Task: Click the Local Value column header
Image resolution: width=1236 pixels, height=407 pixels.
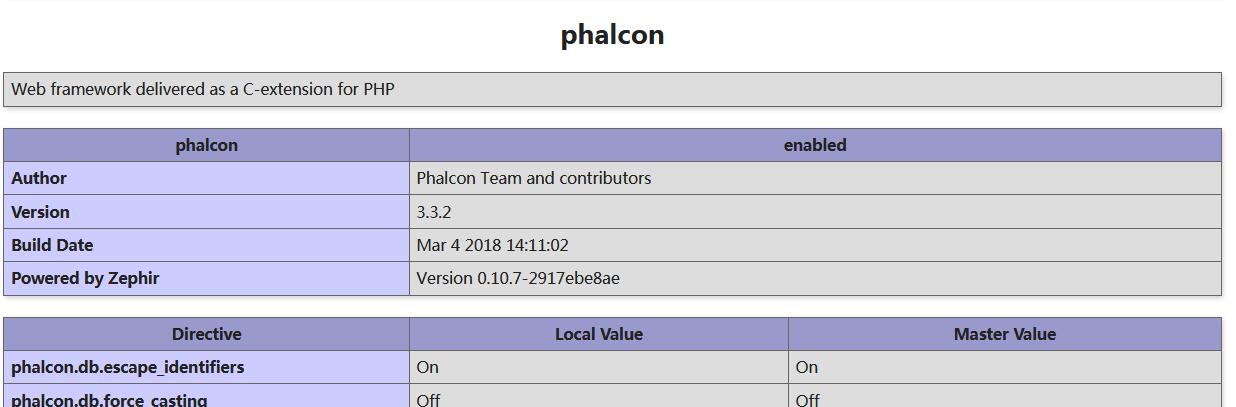Action: pyautogui.click(x=598, y=334)
